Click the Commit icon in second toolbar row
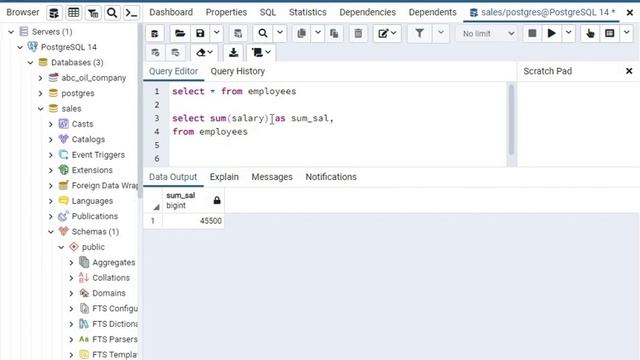The width and height of the screenshot is (640, 360). pos(156,53)
